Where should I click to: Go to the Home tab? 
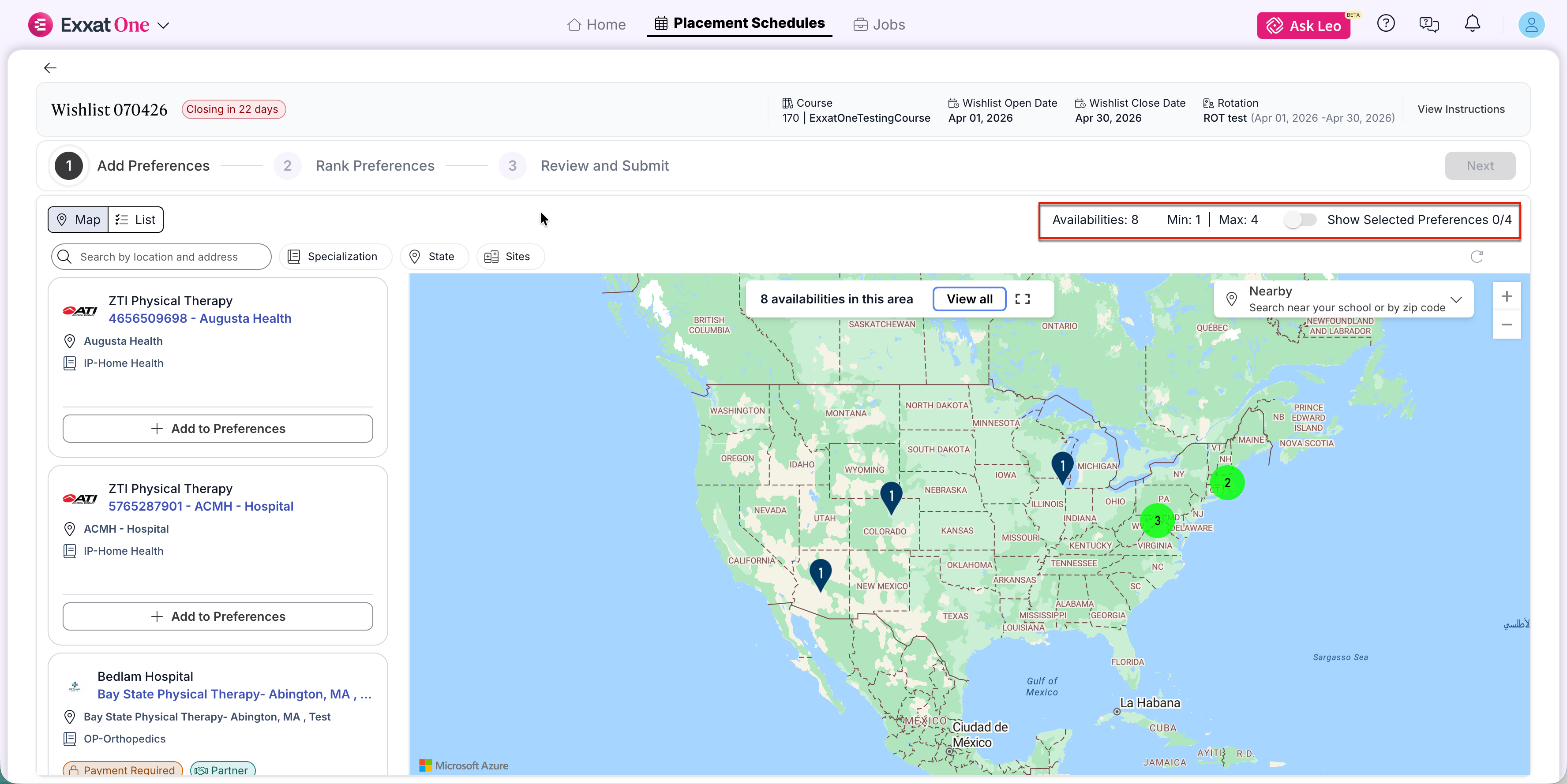[596, 25]
